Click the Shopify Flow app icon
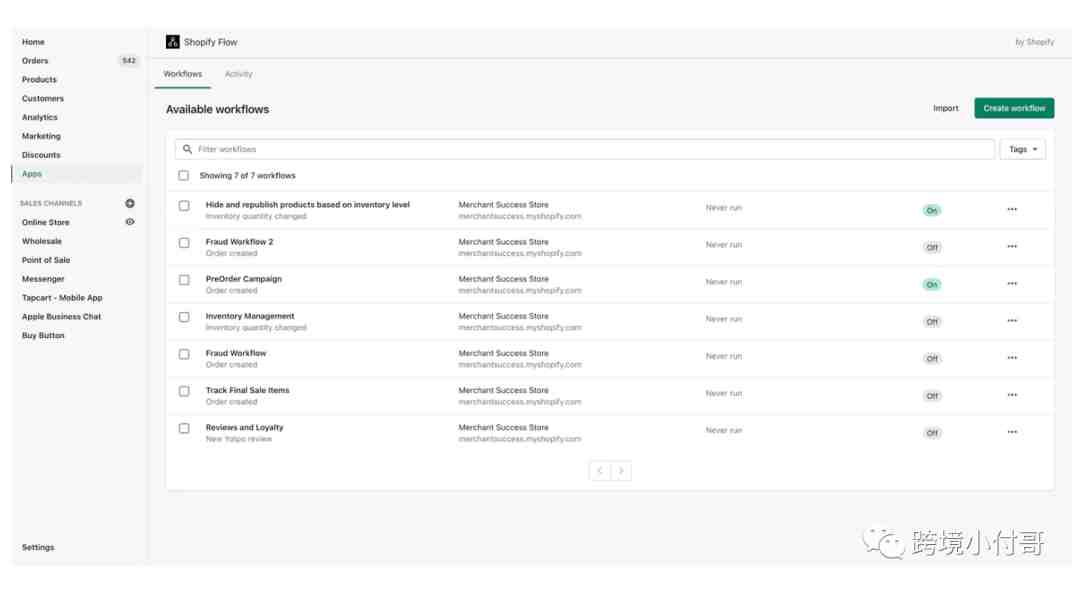This screenshot has width=1080, height=591. point(172,42)
